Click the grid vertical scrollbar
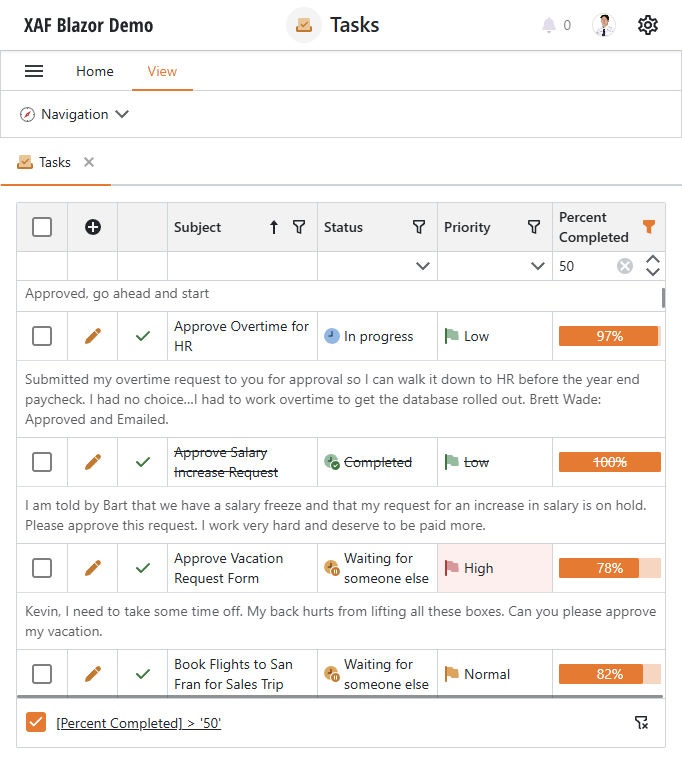This screenshot has height=757, width=682. tap(664, 297)
